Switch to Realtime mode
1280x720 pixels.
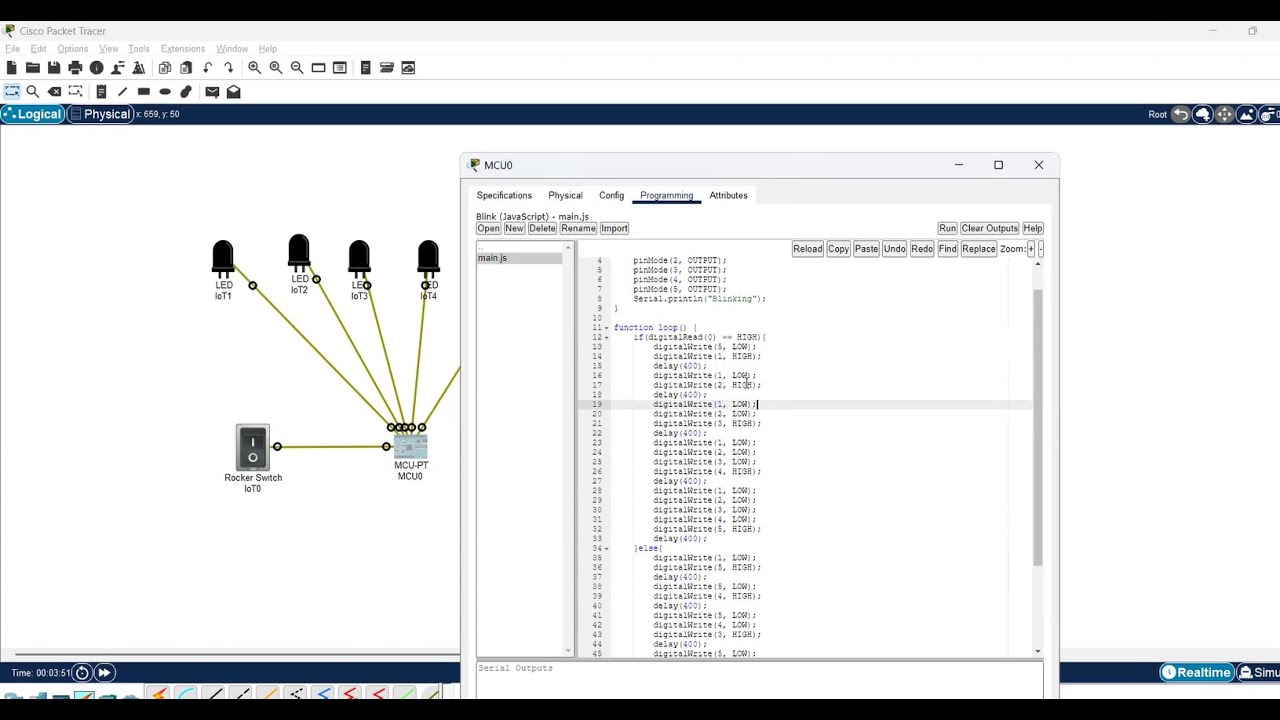coord(1197,673)
